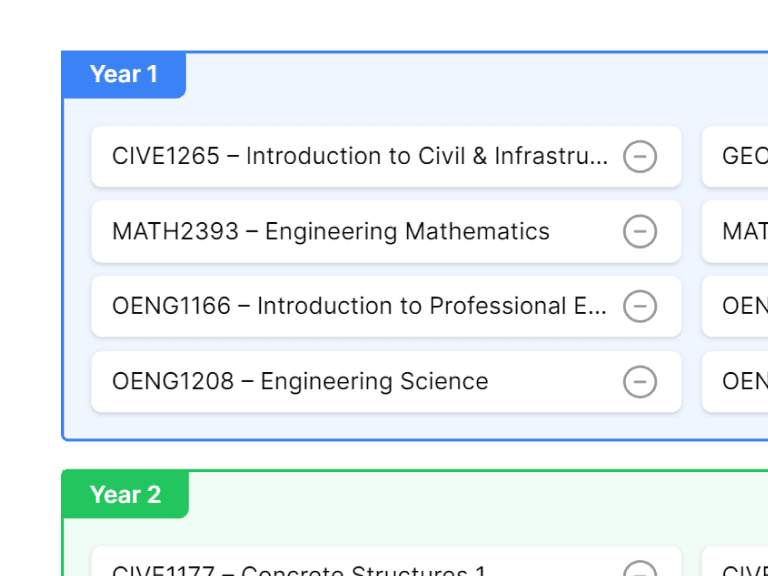This screenshot has width=768, height=576.
Task: Select the cut-off OEN card beside OENG1208
Action: coord(740,382)
